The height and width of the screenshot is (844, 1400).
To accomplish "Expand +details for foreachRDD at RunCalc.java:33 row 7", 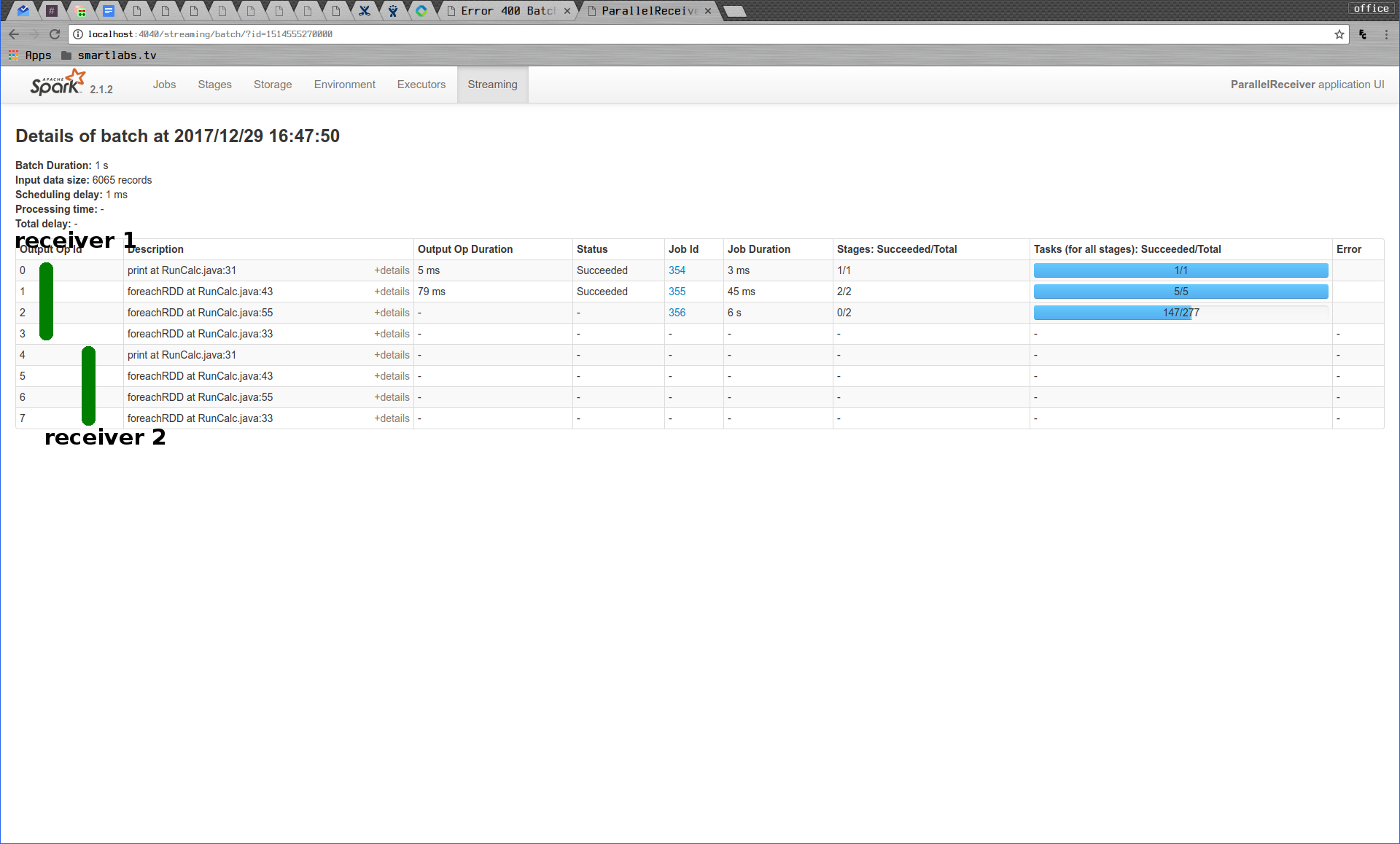I will point(392,418).
